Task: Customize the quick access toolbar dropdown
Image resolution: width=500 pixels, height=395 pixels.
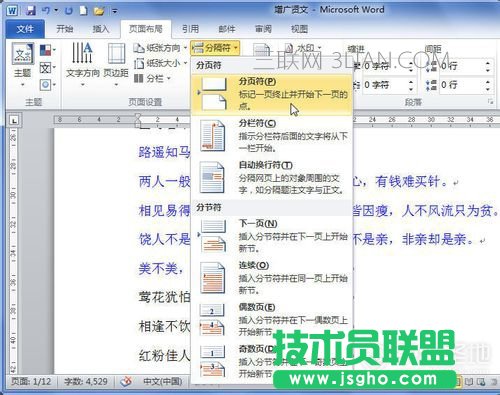Action: point(114,11)
